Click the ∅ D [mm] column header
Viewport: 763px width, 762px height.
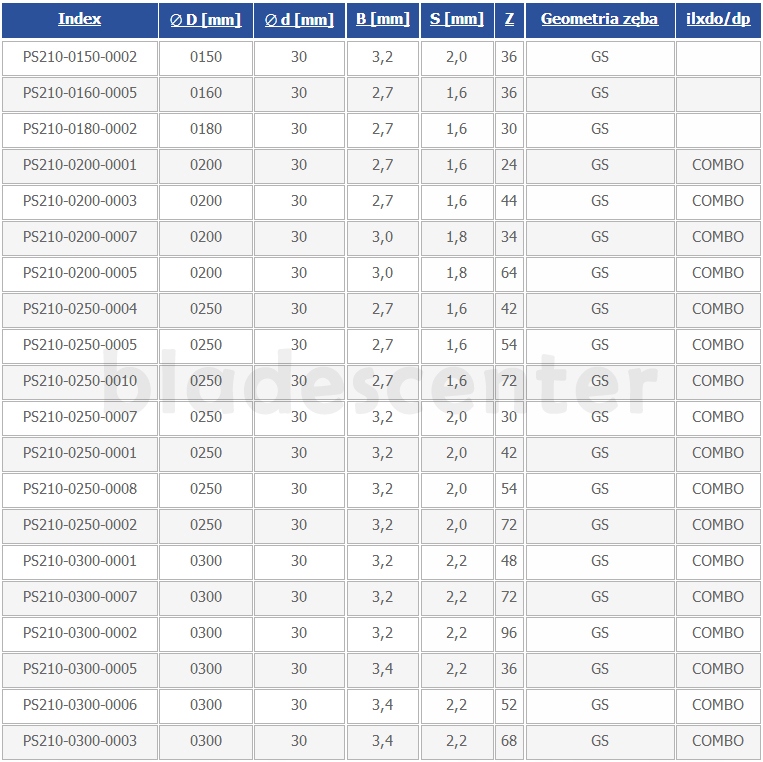coord(205,19)
